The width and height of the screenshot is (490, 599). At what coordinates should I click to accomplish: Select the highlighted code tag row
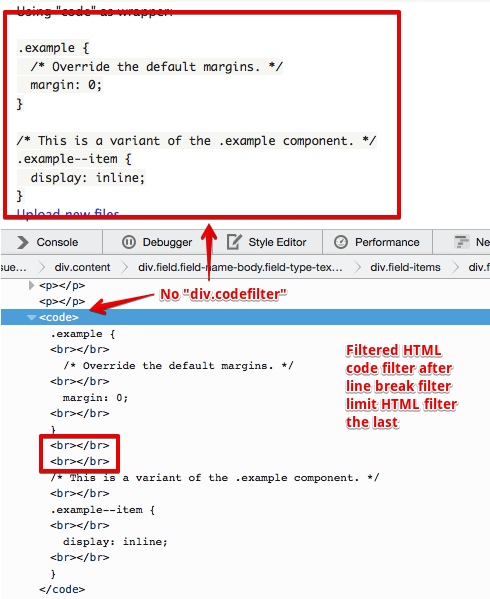(x=245, y=317)
